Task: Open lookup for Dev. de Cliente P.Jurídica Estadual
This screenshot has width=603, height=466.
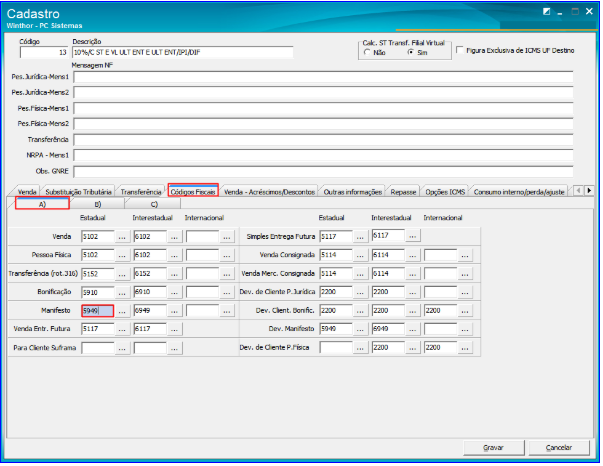Action: point(360,292)
